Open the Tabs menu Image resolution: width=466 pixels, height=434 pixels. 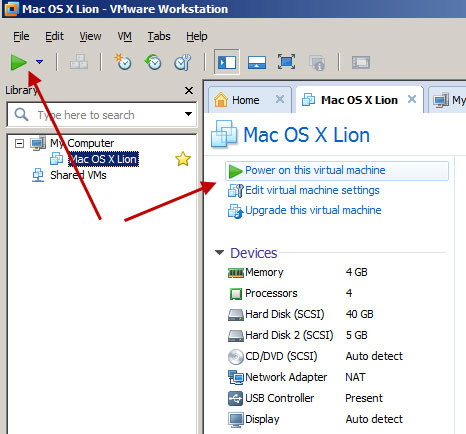pyautogui.click(x=159, y=36)
